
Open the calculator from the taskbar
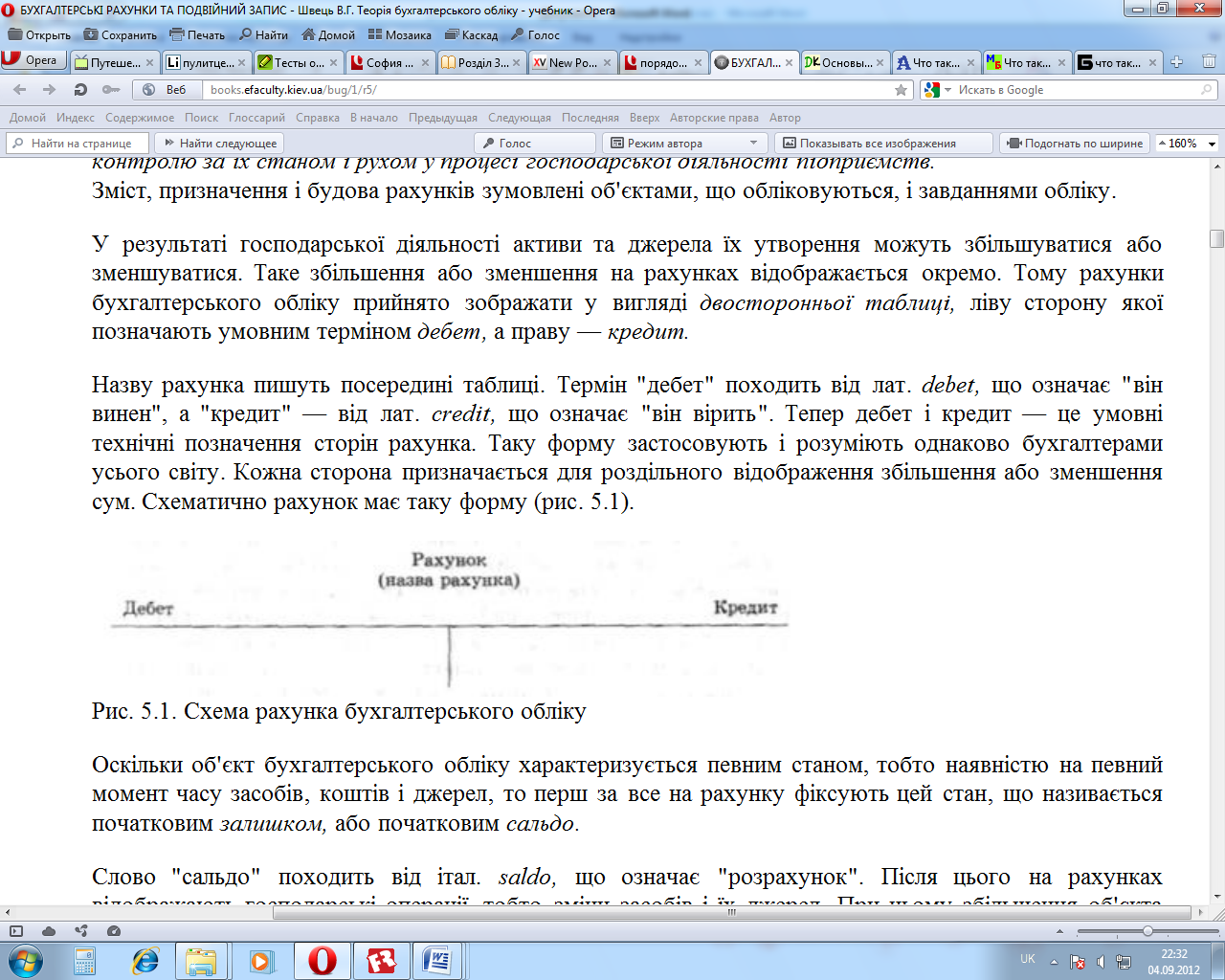[x=85, y=960]
